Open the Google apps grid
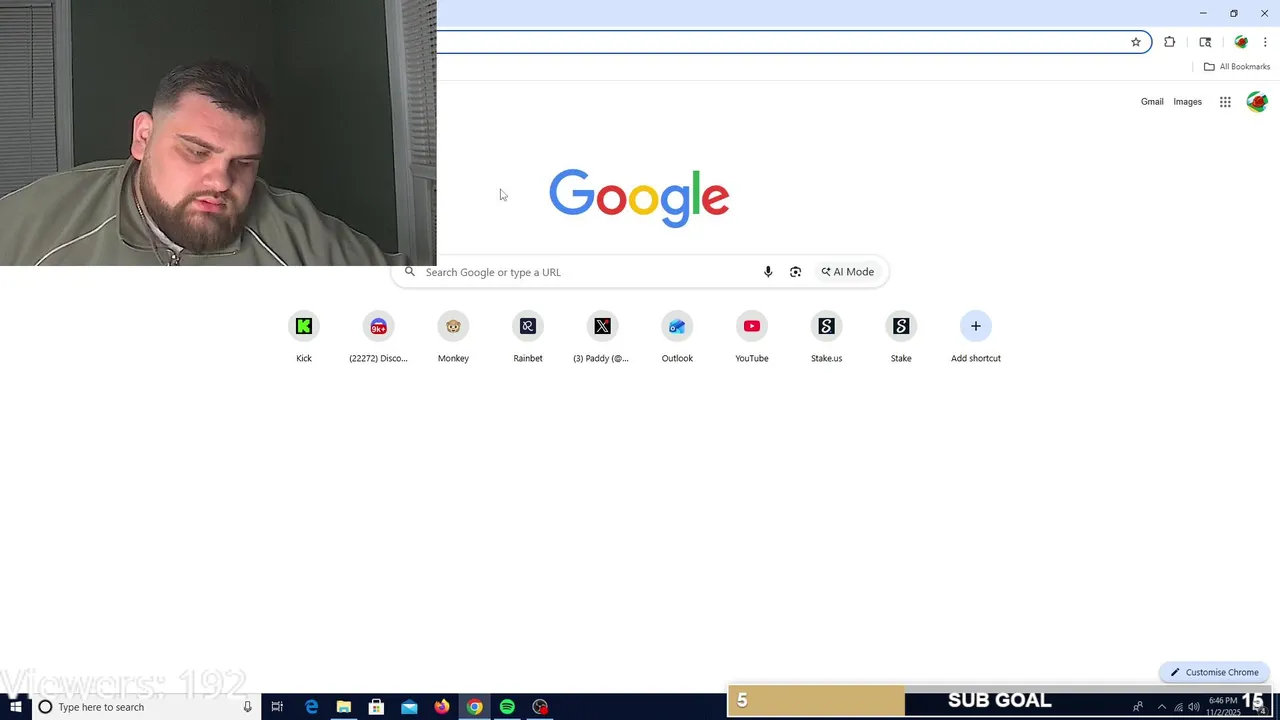Viewport: 1280px width, 720px height. (x=1225, y=102)
